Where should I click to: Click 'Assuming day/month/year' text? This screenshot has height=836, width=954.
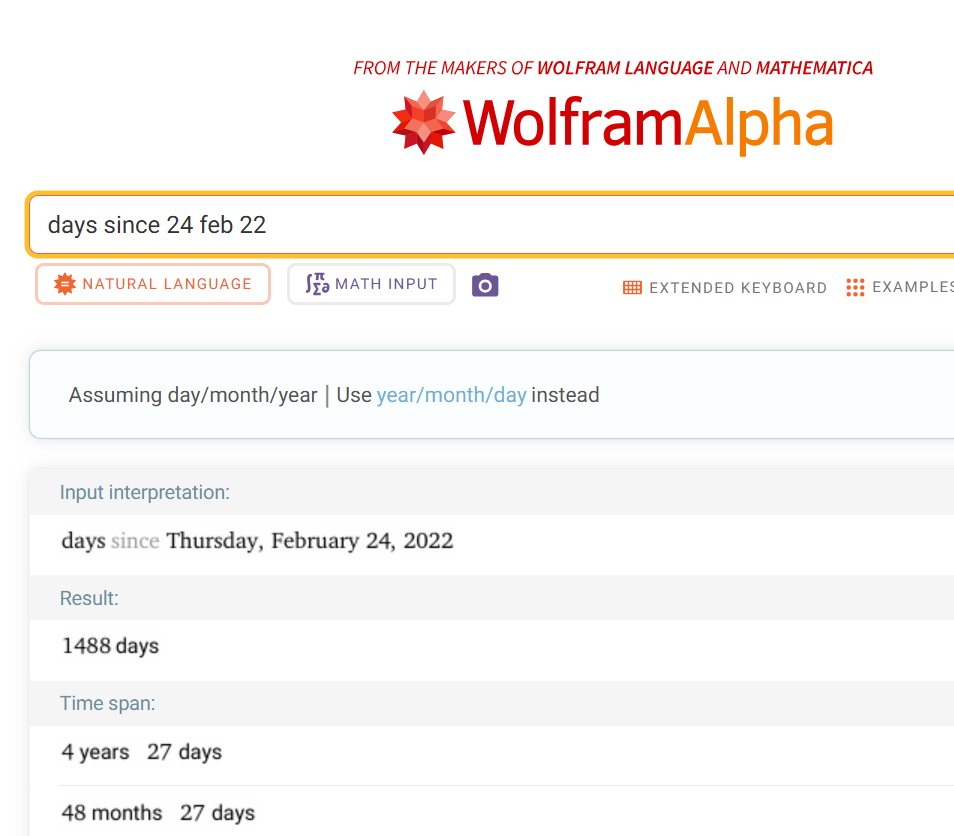(x=193, y=395)
